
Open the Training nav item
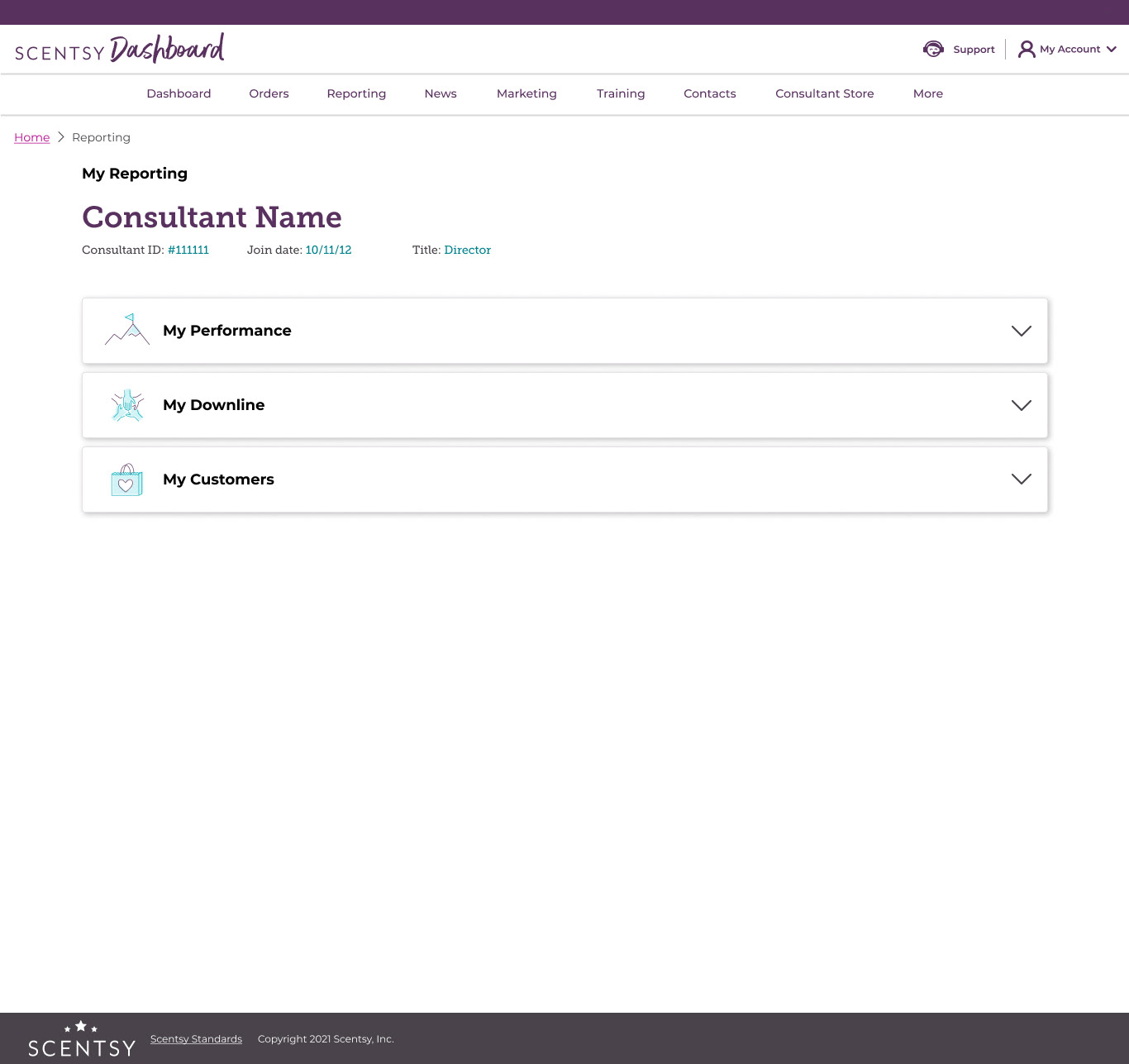coord(621,93)
